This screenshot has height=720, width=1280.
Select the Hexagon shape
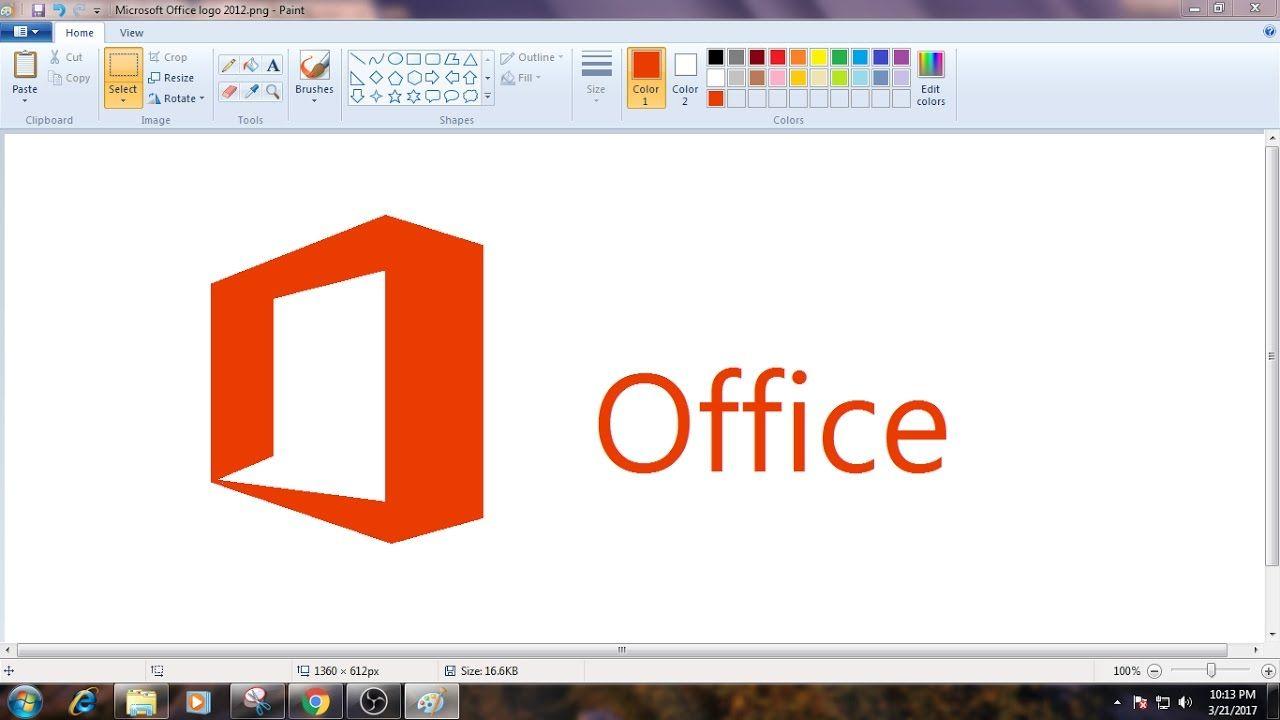tap(414, 78)
